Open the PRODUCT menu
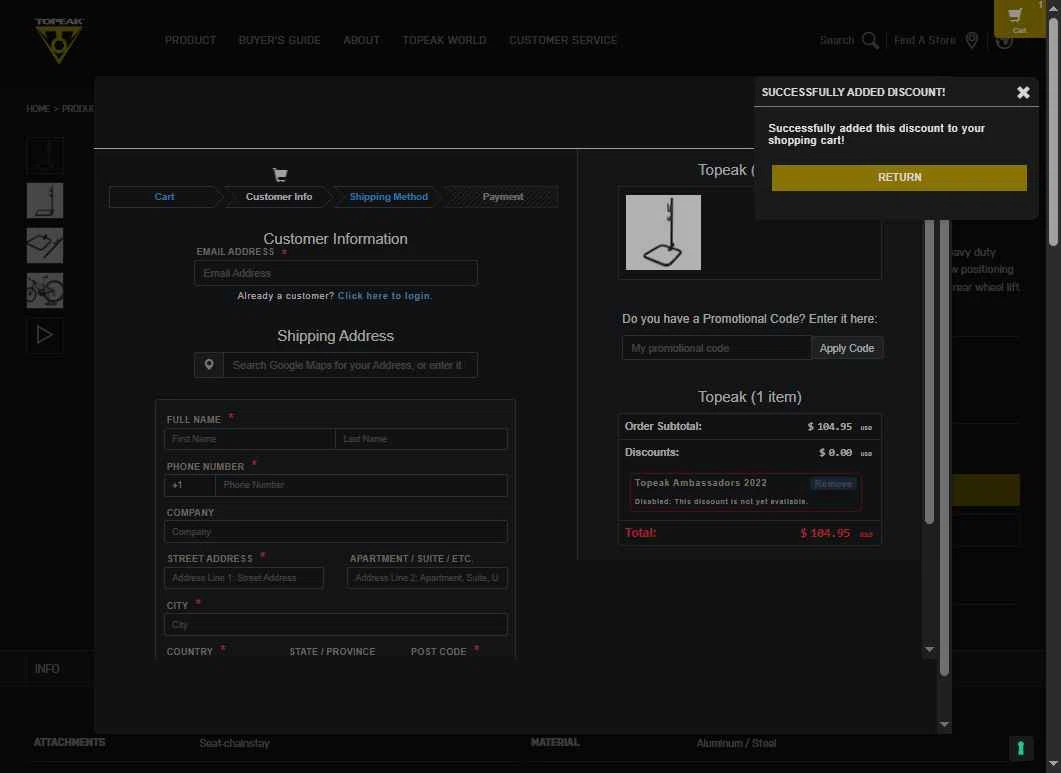 pyautogui.click(x=190, y=41)
